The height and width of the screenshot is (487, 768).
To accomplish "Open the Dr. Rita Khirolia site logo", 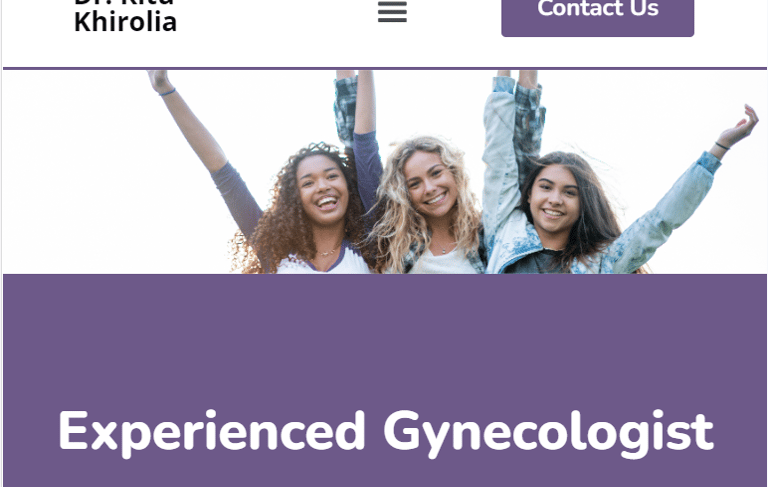I will 125,16.
